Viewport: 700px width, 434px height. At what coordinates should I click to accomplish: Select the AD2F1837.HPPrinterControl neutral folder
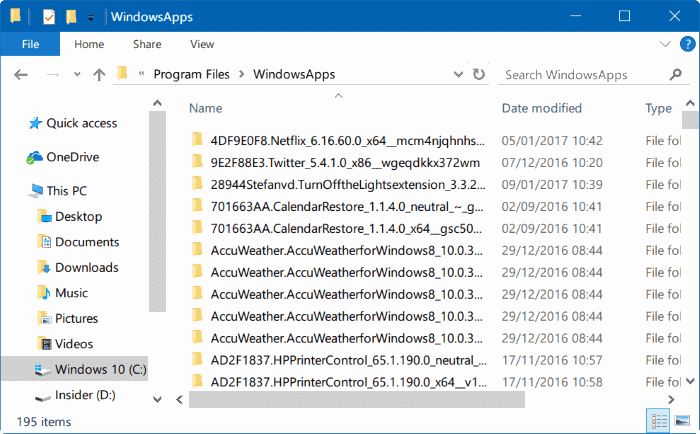[338, 360]
